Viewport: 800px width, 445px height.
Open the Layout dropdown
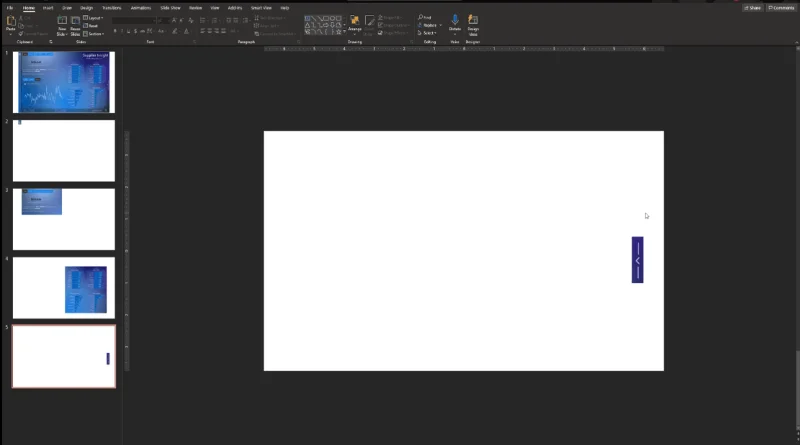[93, 18]
